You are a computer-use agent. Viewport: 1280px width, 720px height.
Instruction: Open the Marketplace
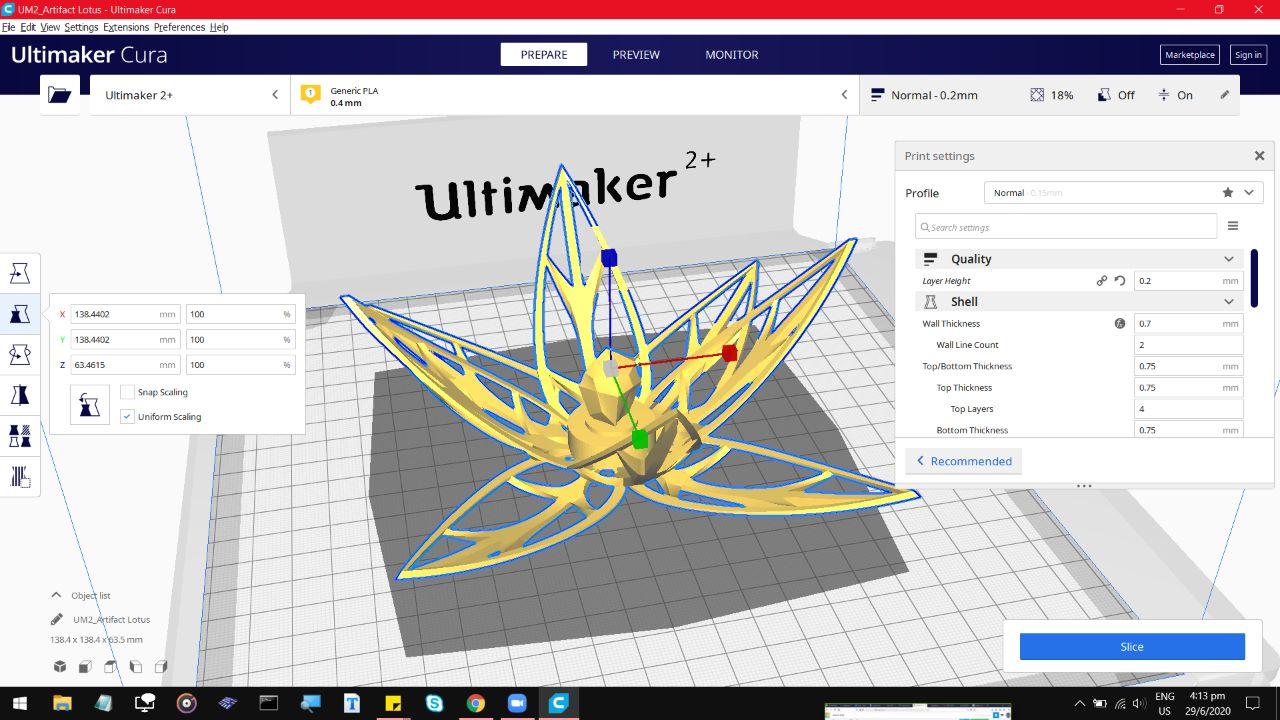1190,55
